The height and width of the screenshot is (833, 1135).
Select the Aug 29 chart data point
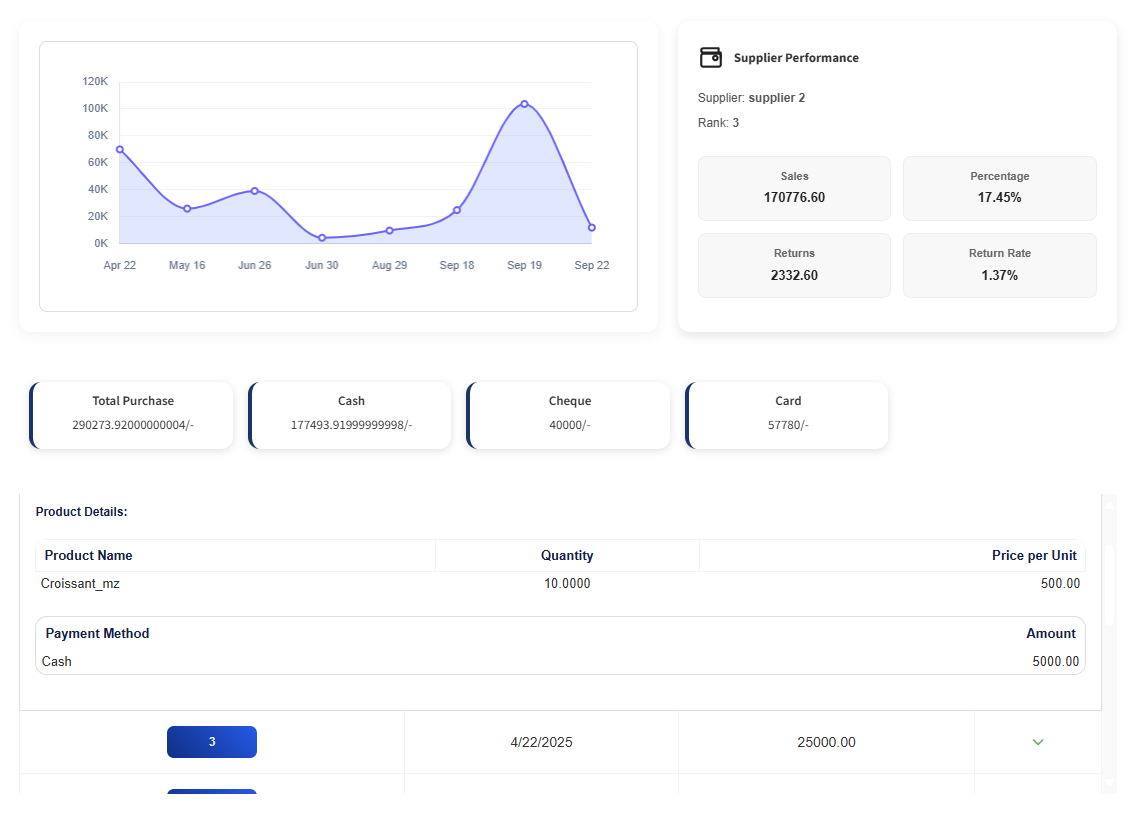pos(389,230)
